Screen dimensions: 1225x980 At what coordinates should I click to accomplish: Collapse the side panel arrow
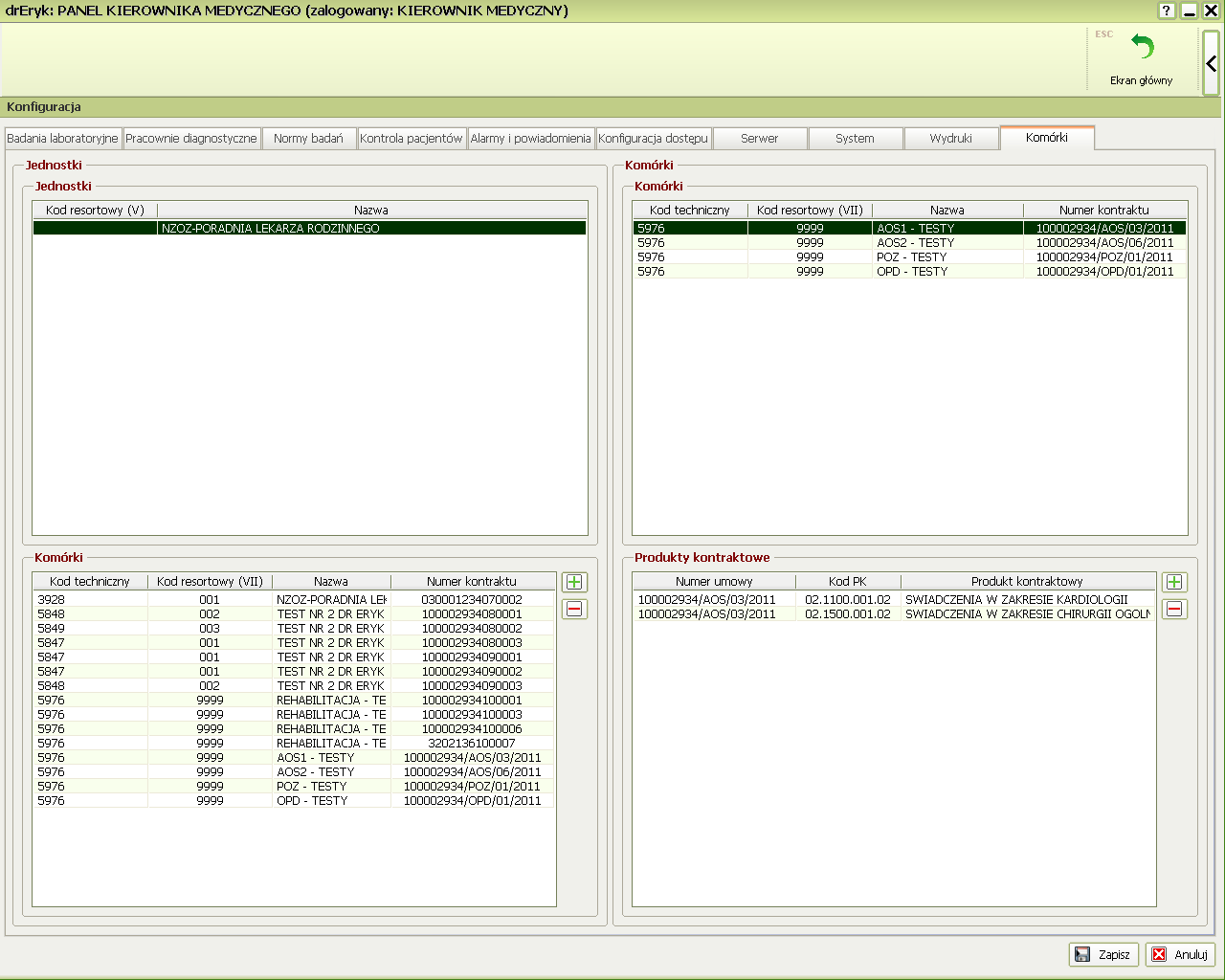click(1211, 63)
